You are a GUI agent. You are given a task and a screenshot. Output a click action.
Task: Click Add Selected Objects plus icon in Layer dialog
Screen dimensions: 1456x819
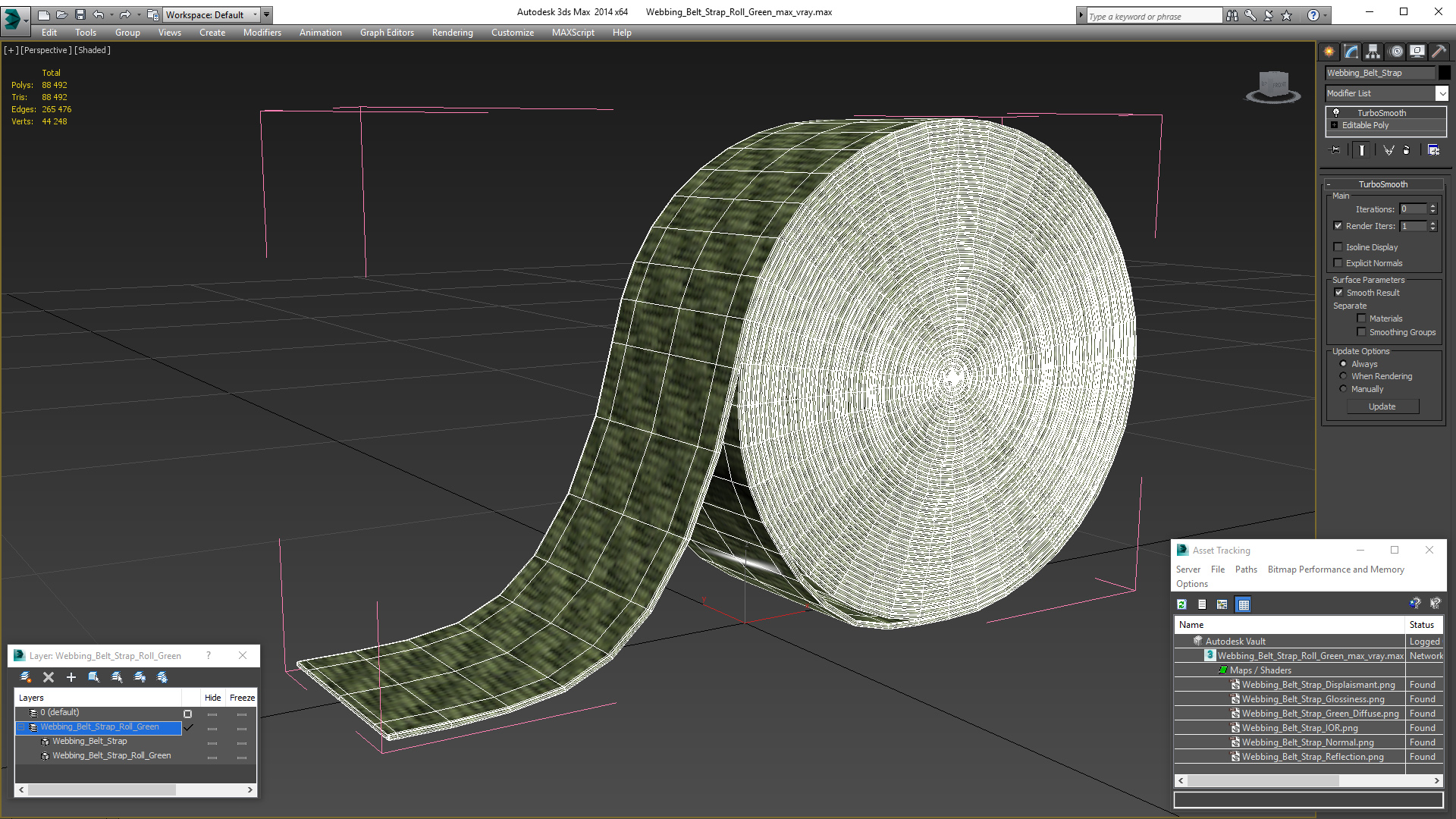click(x=71, y=677)
